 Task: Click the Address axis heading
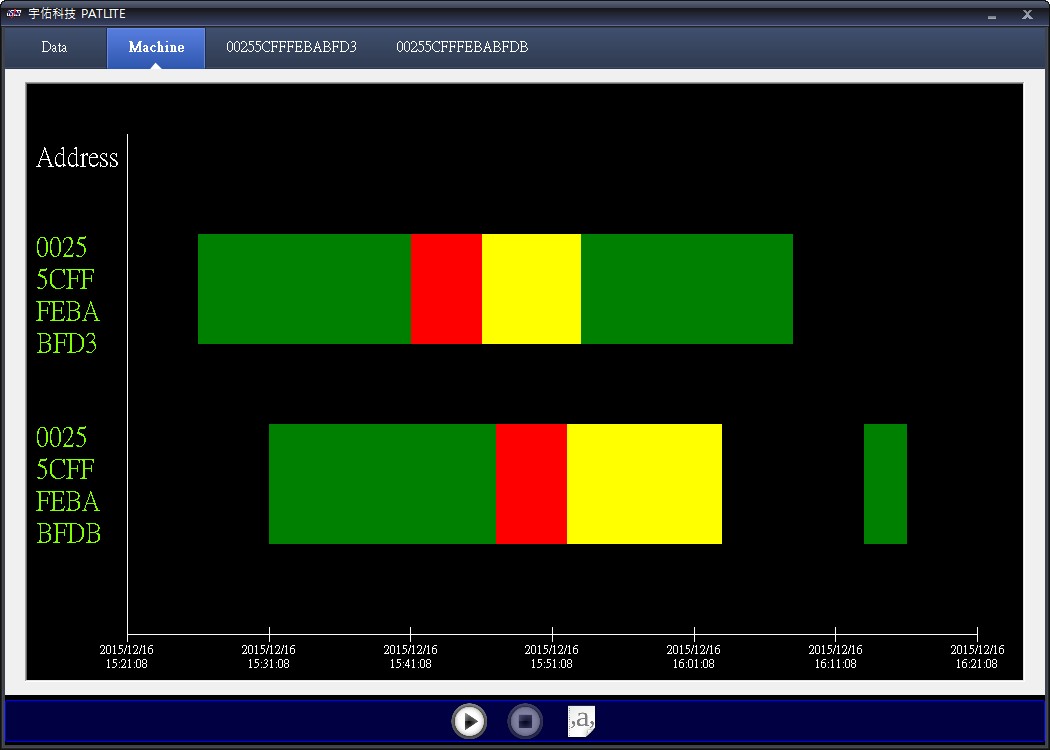[x=77, y=157]
